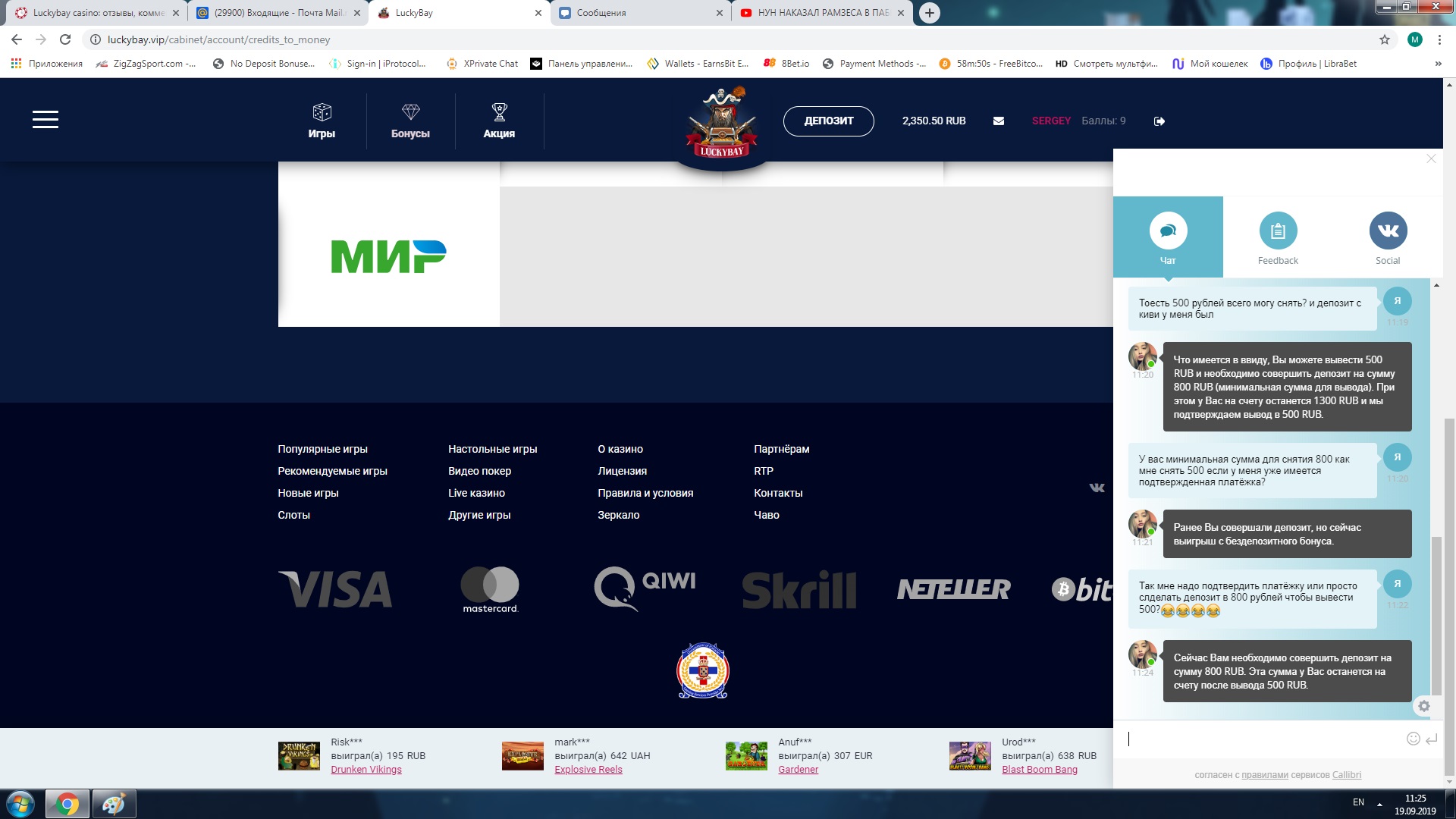Click the Mastercard payment logo

(490, 589)
